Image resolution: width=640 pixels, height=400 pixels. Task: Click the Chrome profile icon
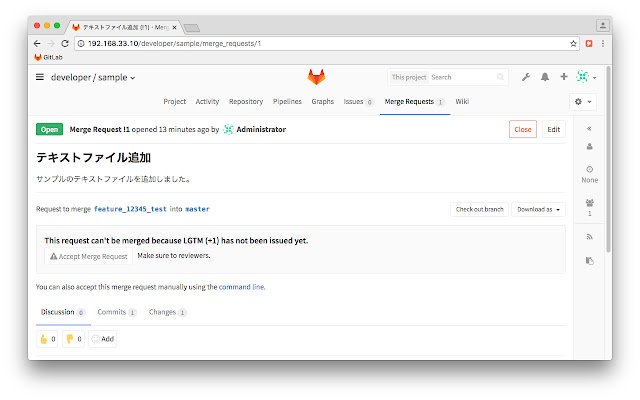click(x=602, y=25)
